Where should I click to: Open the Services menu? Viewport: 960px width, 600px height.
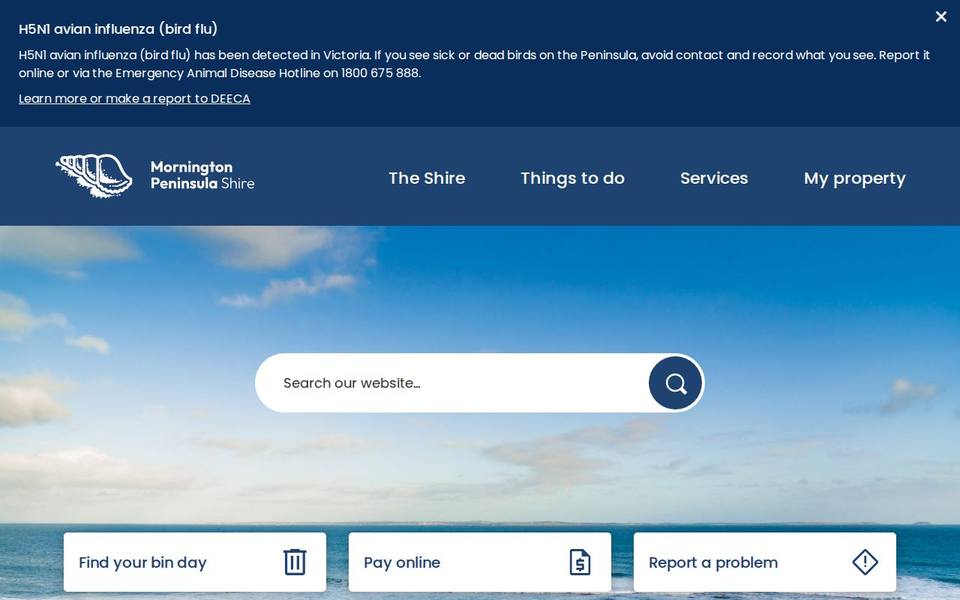pos(714,178)
